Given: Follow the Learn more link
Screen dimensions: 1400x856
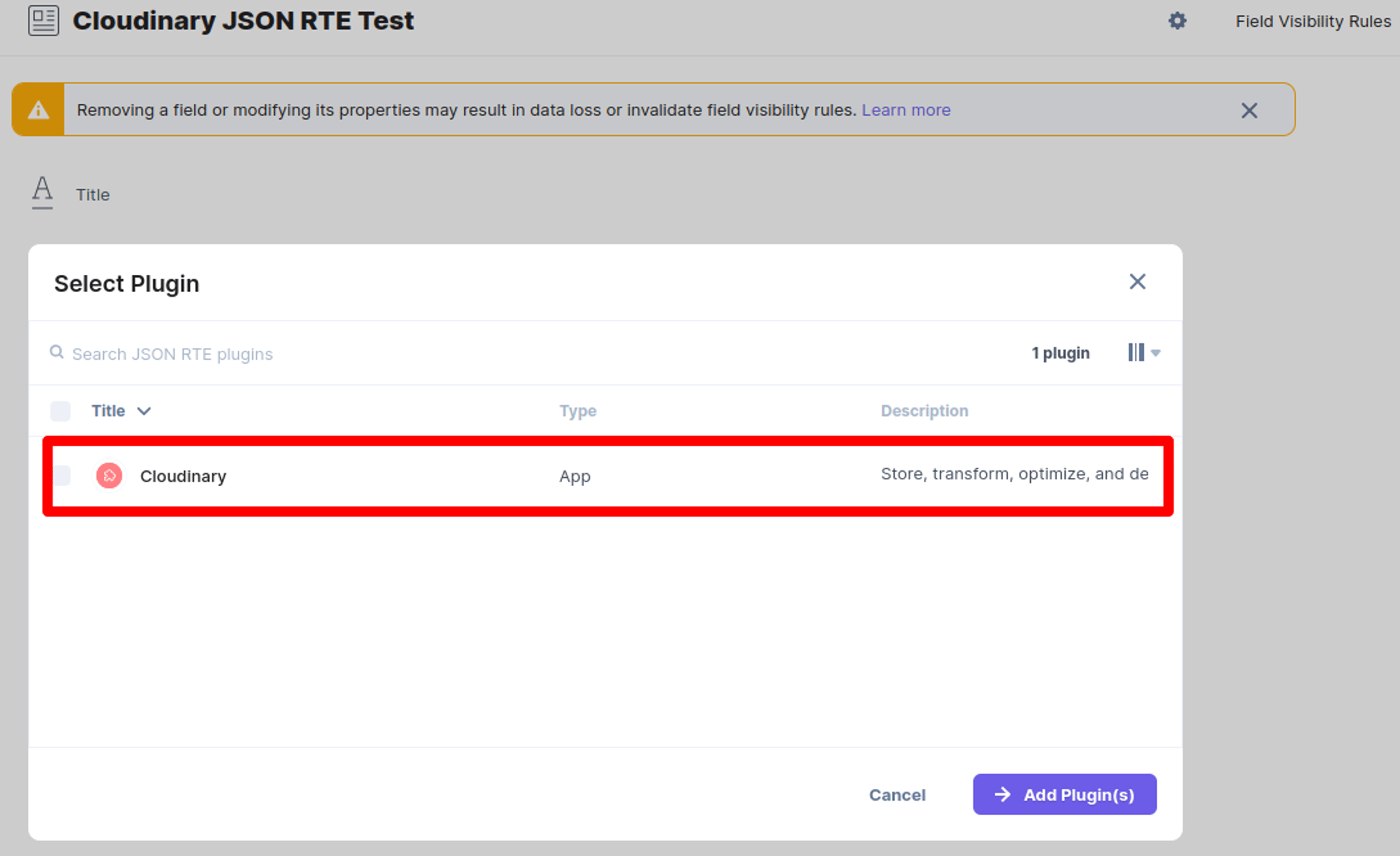Looking at the screenshot, I should pos(905,110).
